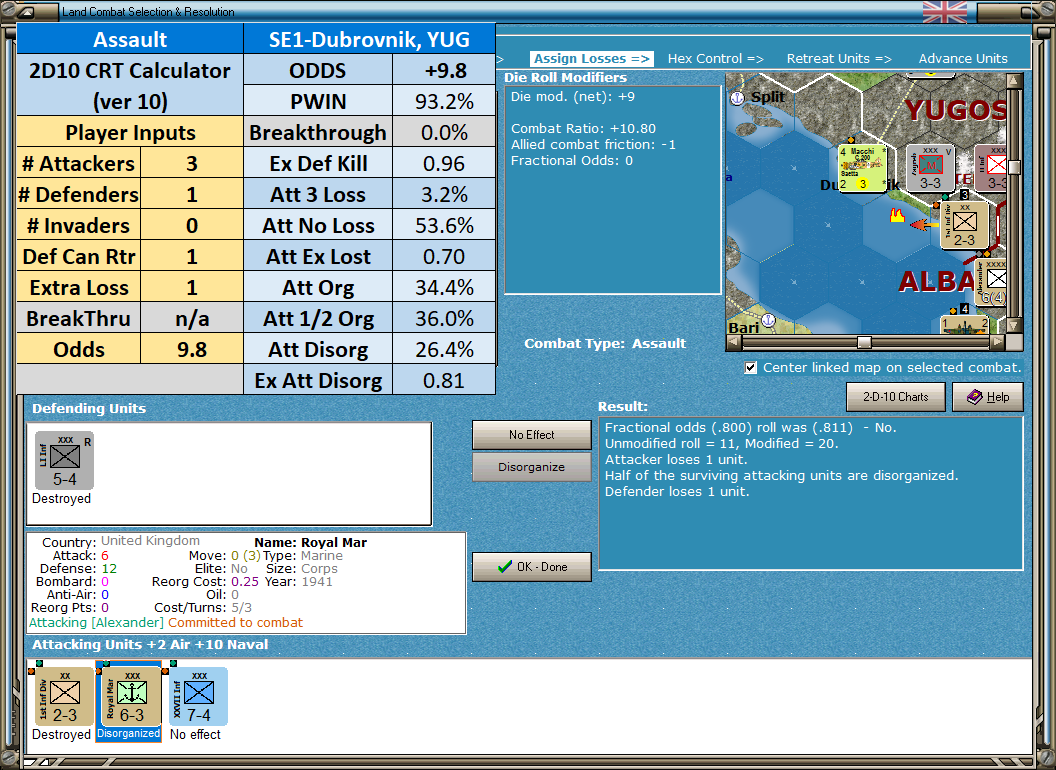1056x770 pixels.
Task: Click the 6(4) unit counter near Albania
Action: 993,282
